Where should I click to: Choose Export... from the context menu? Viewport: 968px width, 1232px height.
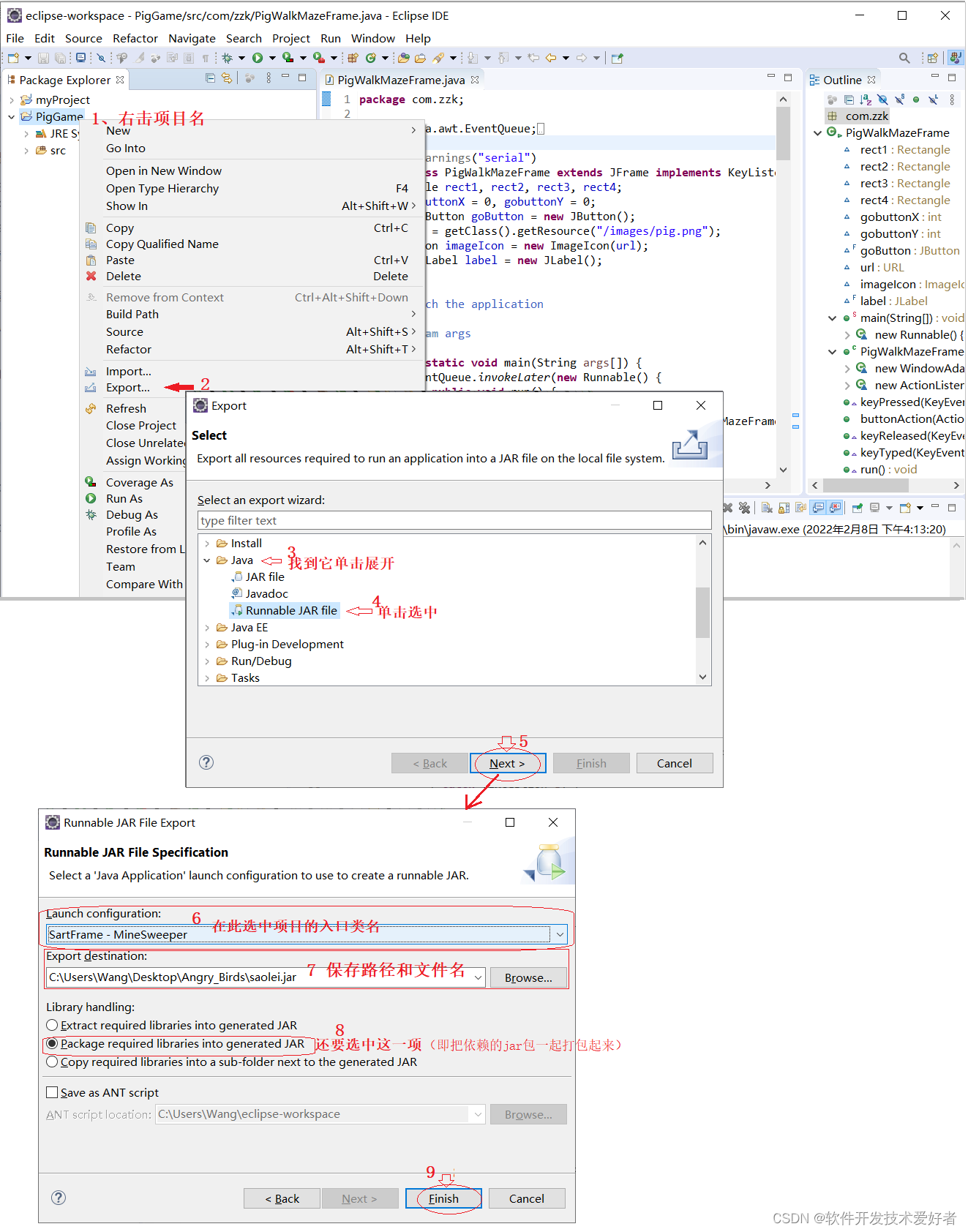[127, 388]
